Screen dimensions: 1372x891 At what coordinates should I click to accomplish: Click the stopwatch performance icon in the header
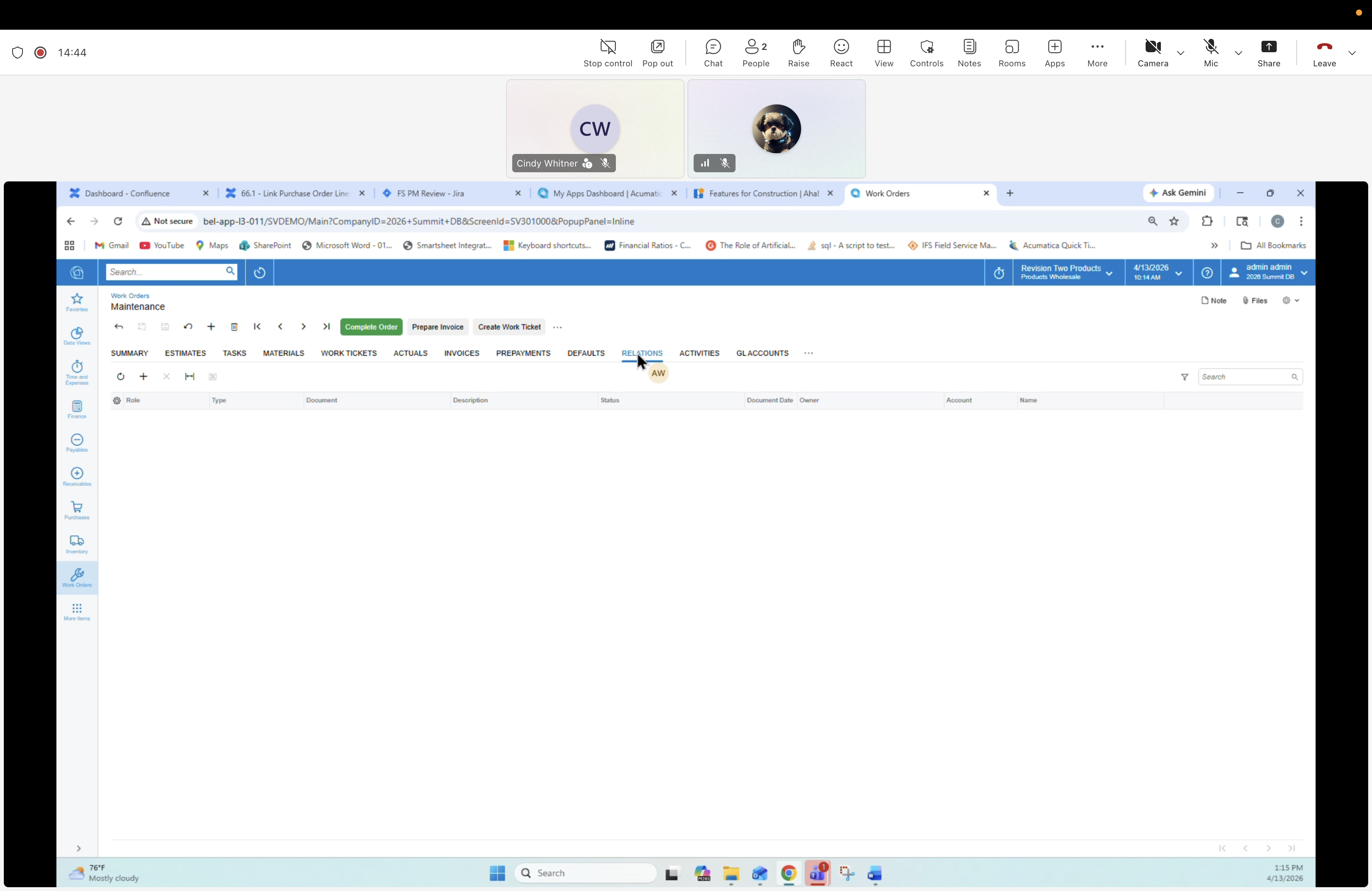coord(999,272)
